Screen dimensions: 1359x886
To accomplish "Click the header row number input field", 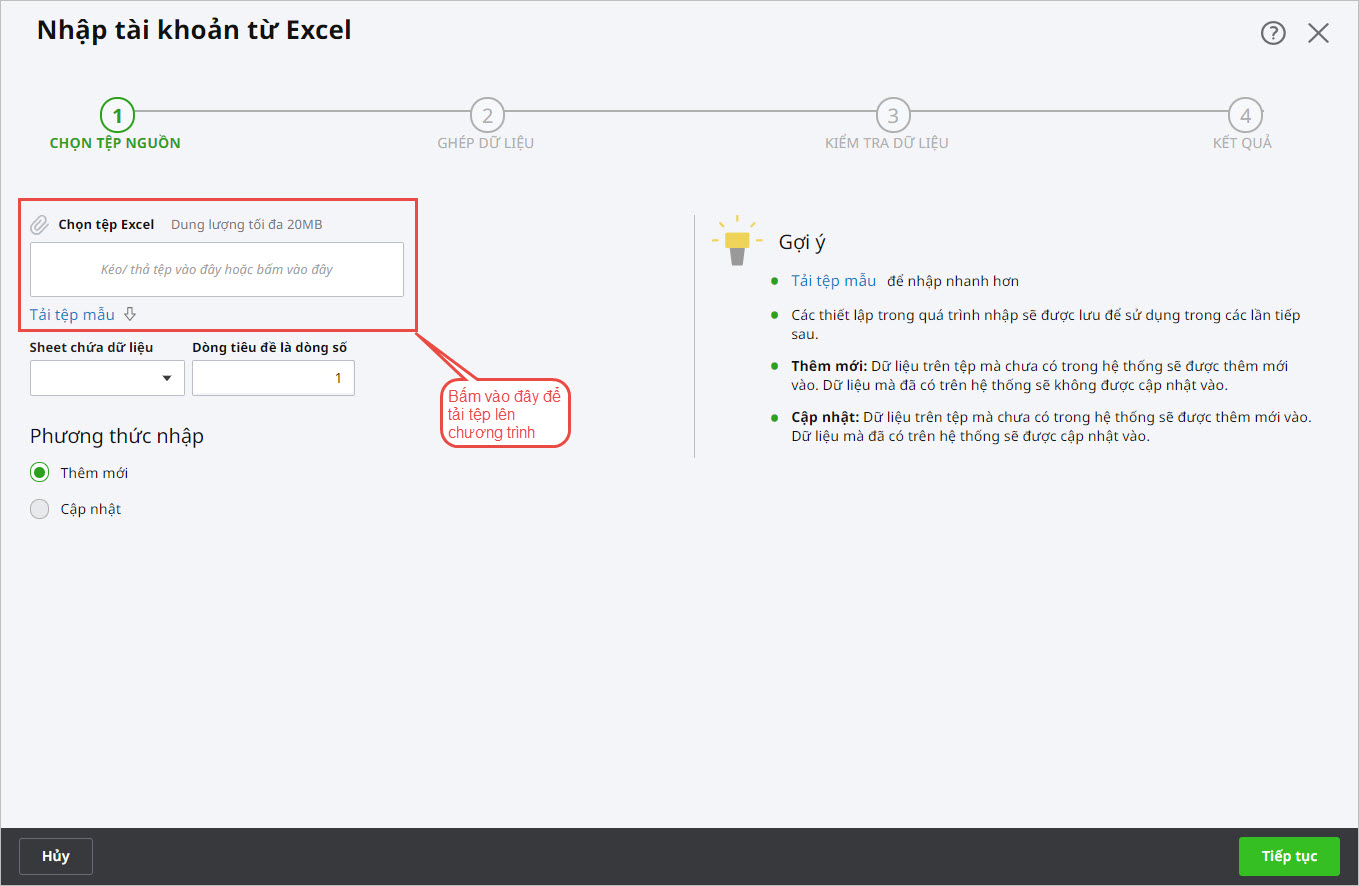I will click(273, 378).
